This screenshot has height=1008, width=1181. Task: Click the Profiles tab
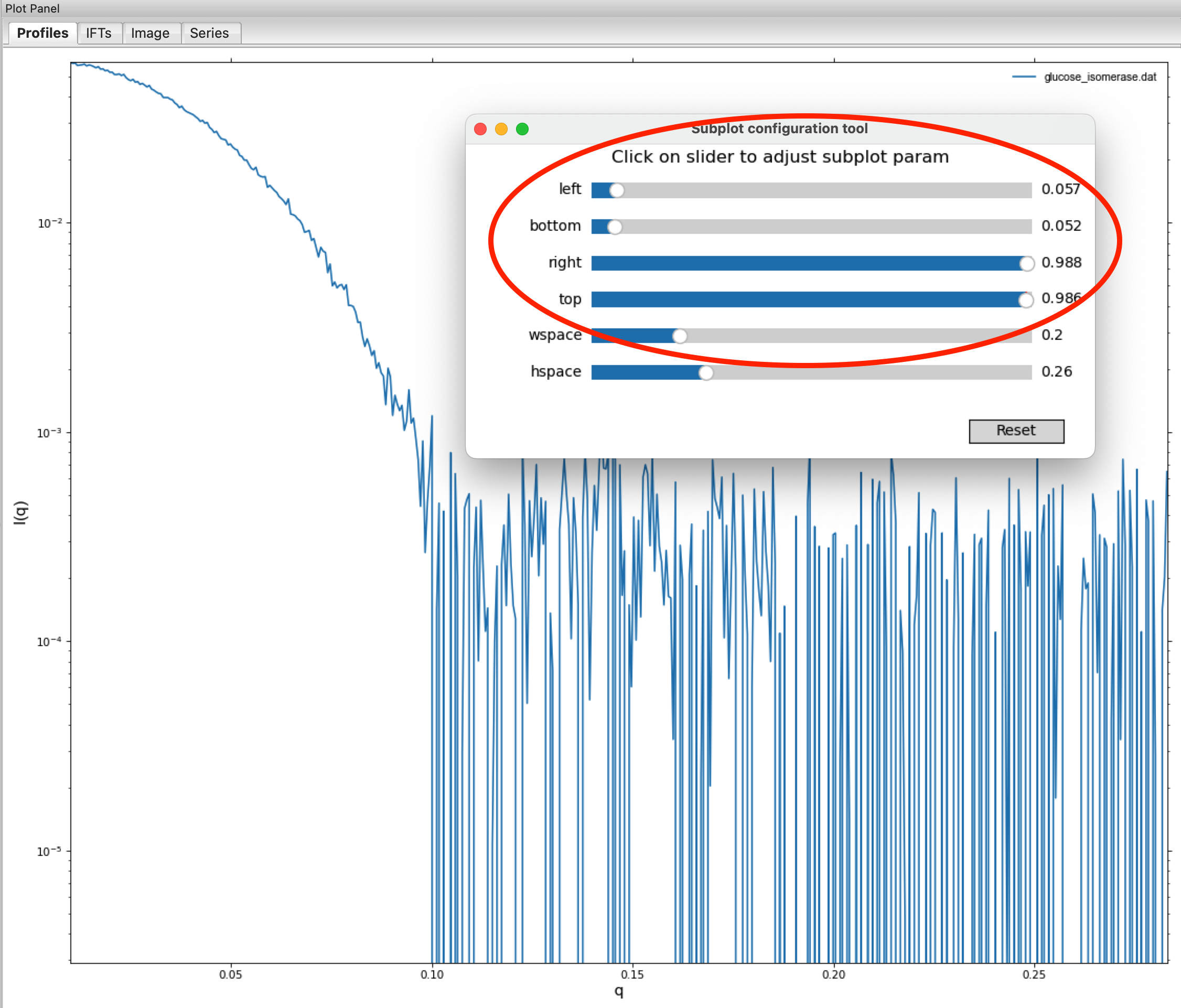(43, 33)
